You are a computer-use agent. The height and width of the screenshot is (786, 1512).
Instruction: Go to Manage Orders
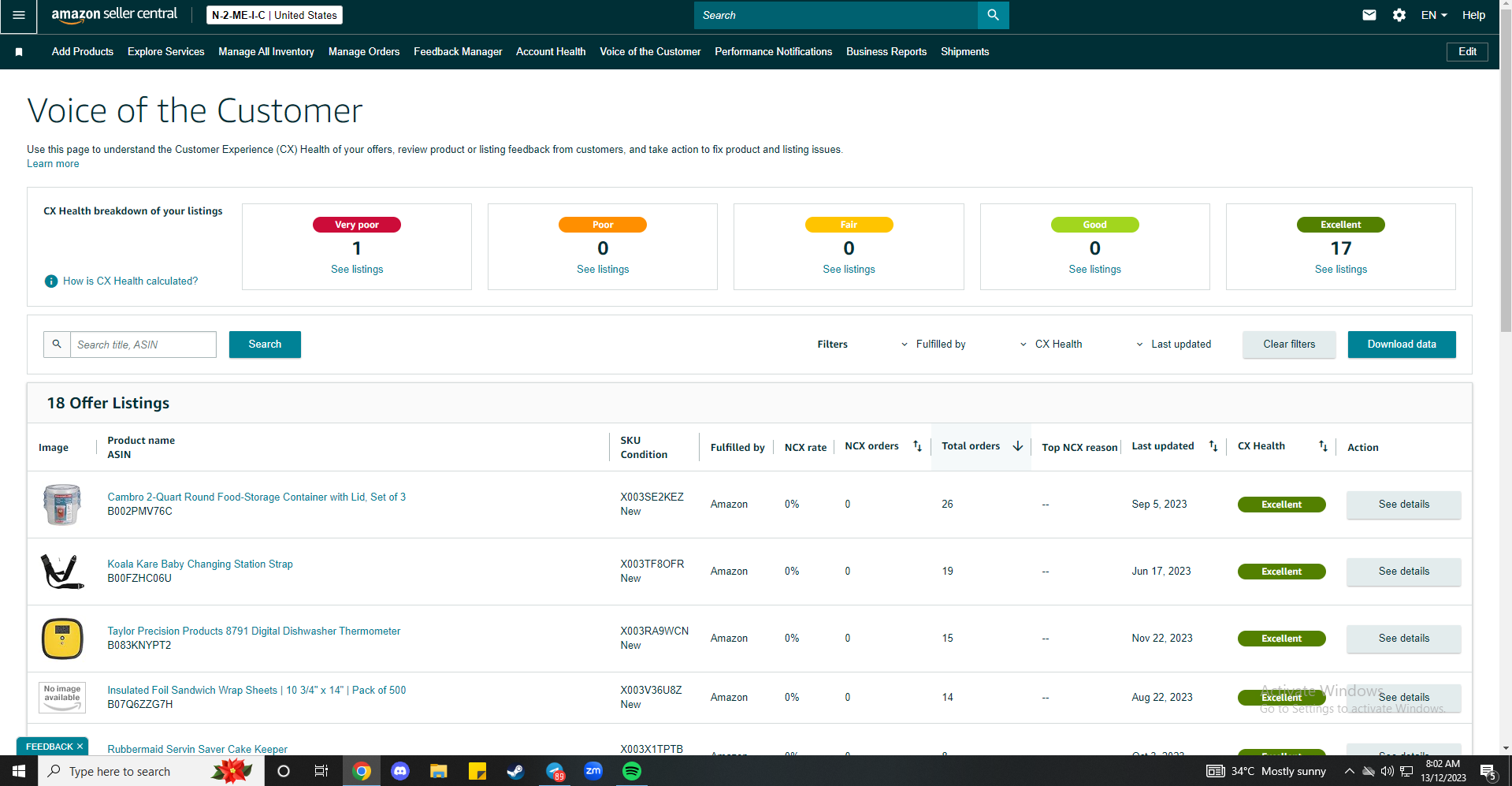tap(364, 52)
